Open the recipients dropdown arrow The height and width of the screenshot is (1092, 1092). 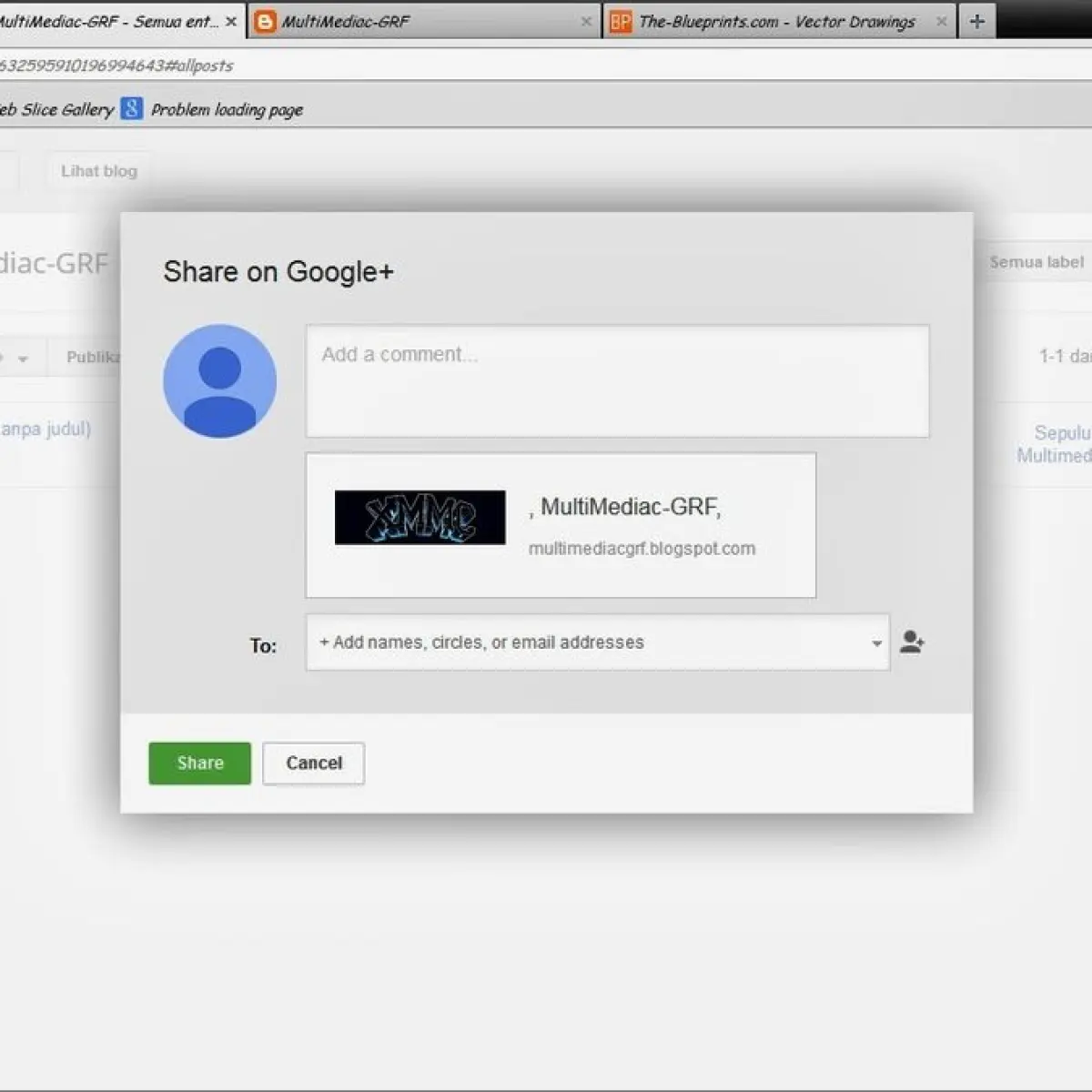(x=876, y=643)
